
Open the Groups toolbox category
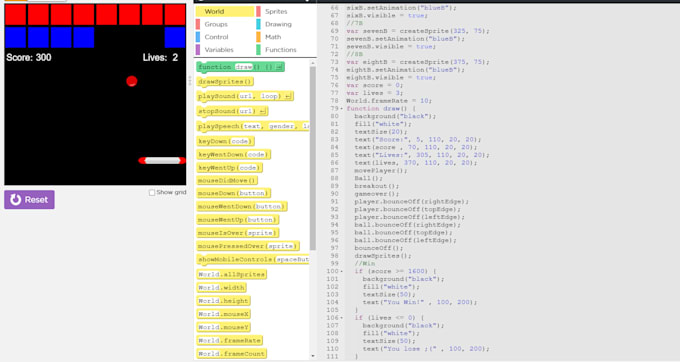pyautogui.click(x=216, y=24)
